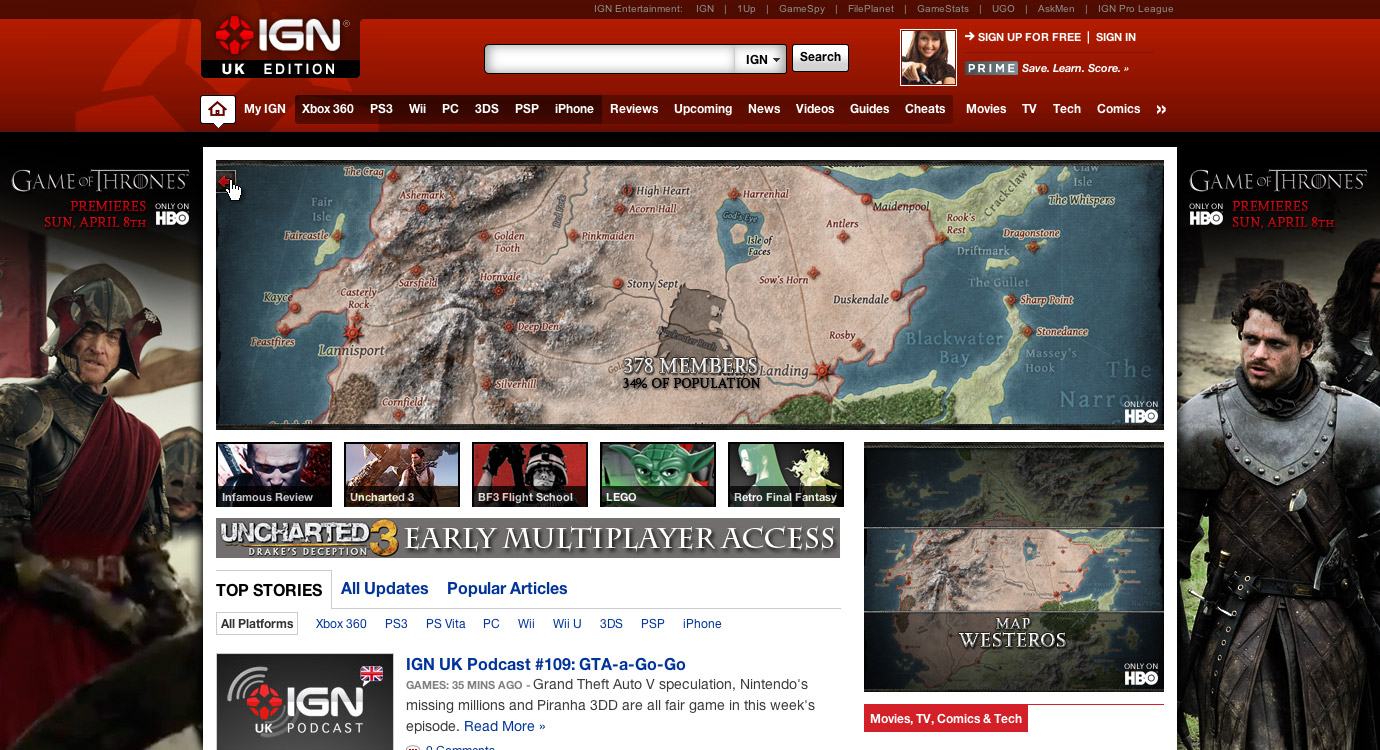Screen dimensions: 1380x750
Task: Switch to Top Stories tab
Action: [269, 590]
